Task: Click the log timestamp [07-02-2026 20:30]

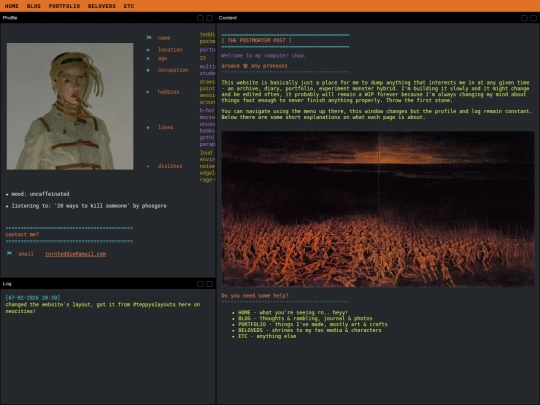Action: click(33, 298)
